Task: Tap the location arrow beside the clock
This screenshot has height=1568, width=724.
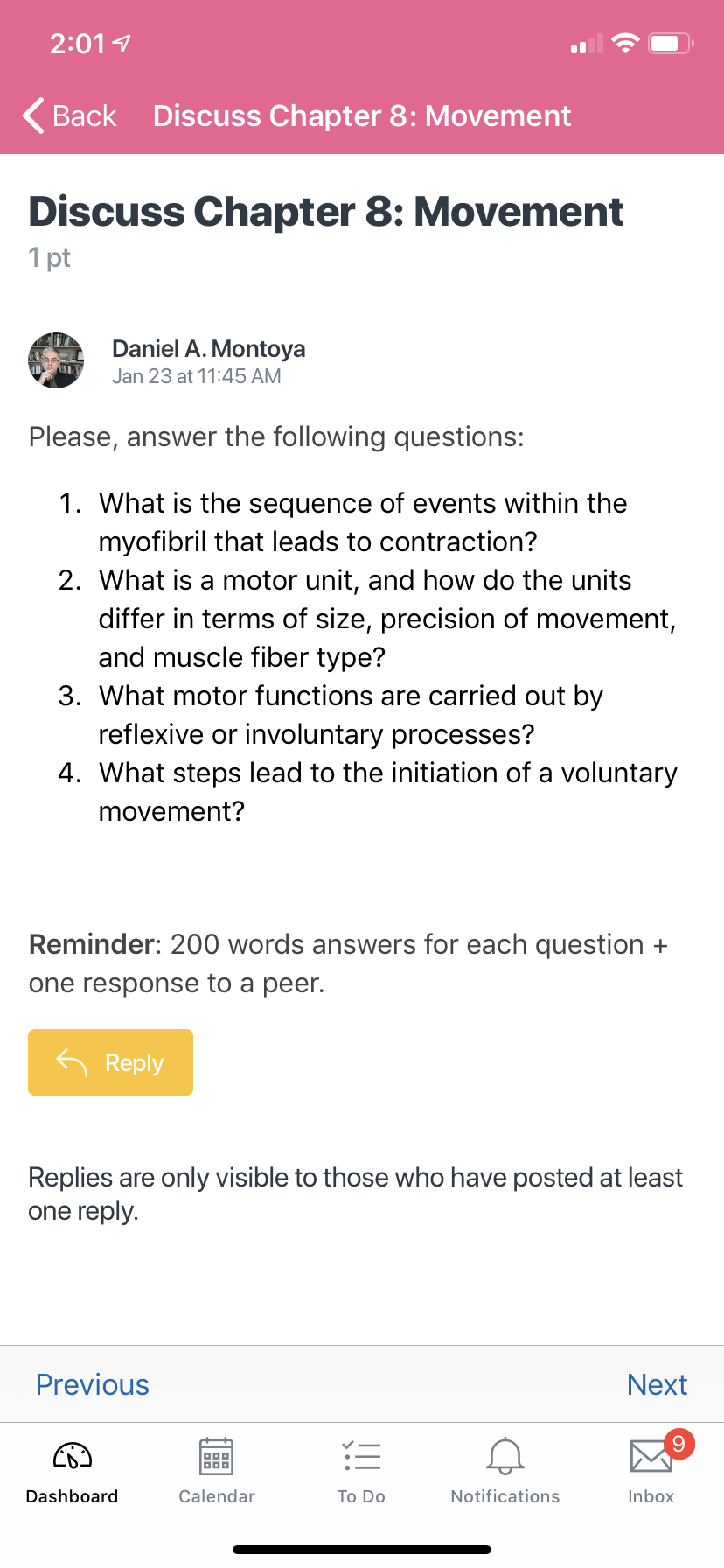Action: 122,43
